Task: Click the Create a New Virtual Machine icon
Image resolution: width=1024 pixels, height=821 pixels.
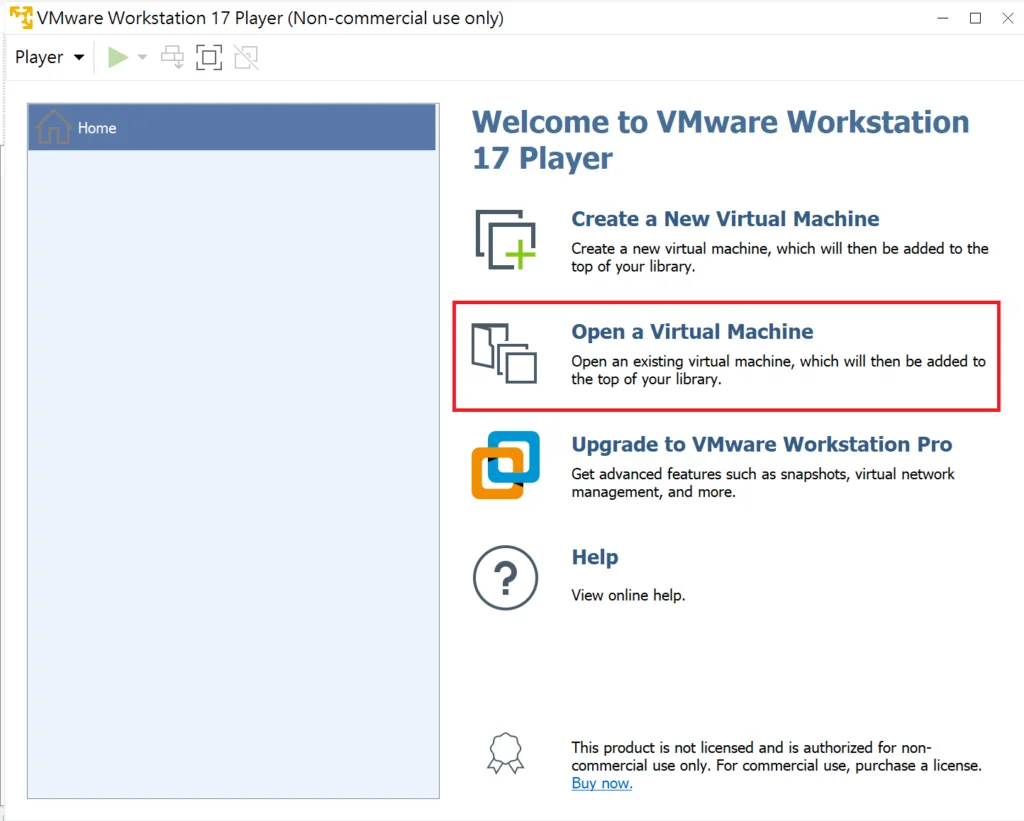Action: (x=505, y=240)
